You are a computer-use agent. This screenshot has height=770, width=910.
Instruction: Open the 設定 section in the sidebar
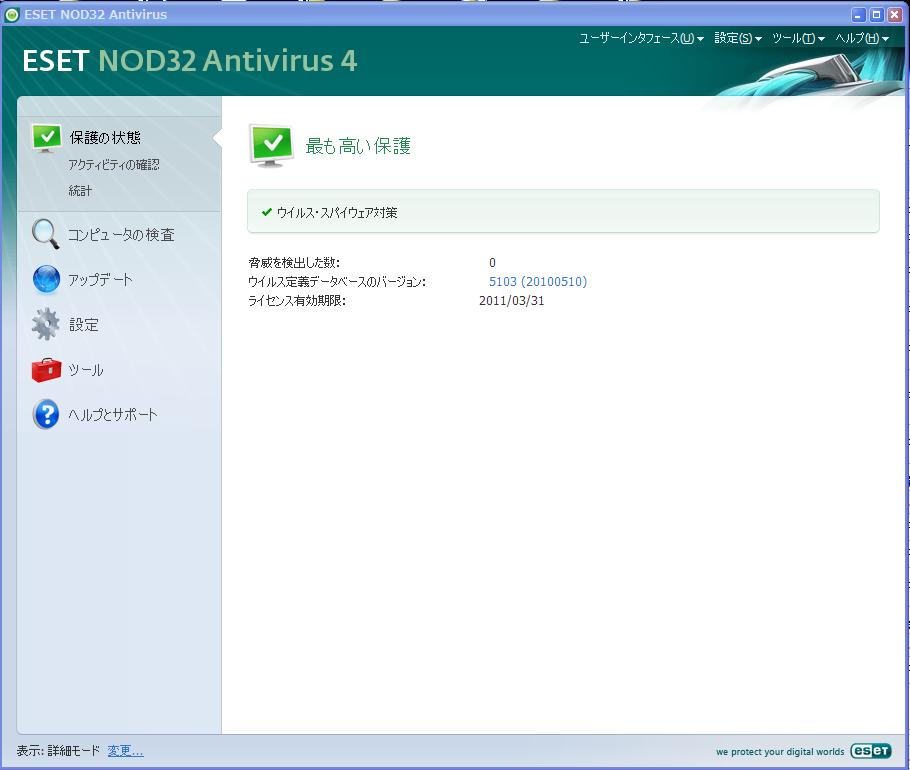click(84, 324)
